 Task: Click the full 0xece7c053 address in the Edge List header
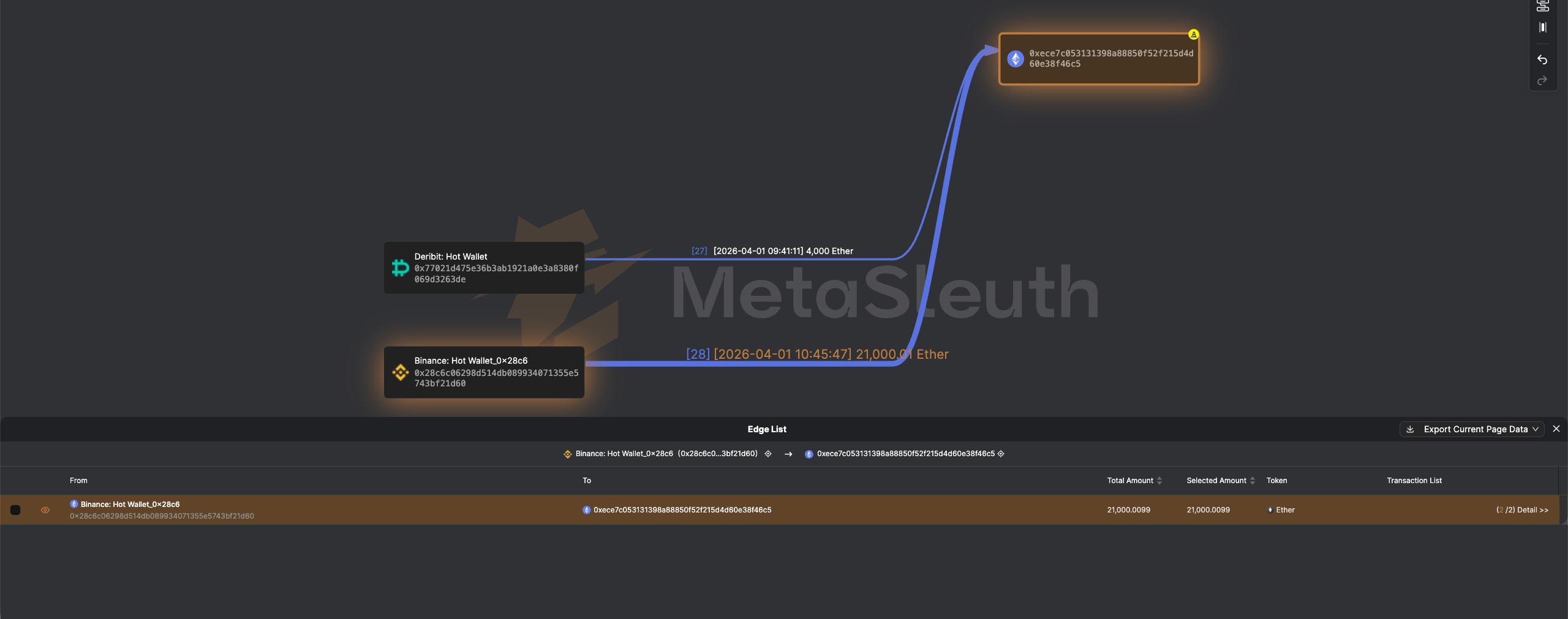[x=906, y=454]
